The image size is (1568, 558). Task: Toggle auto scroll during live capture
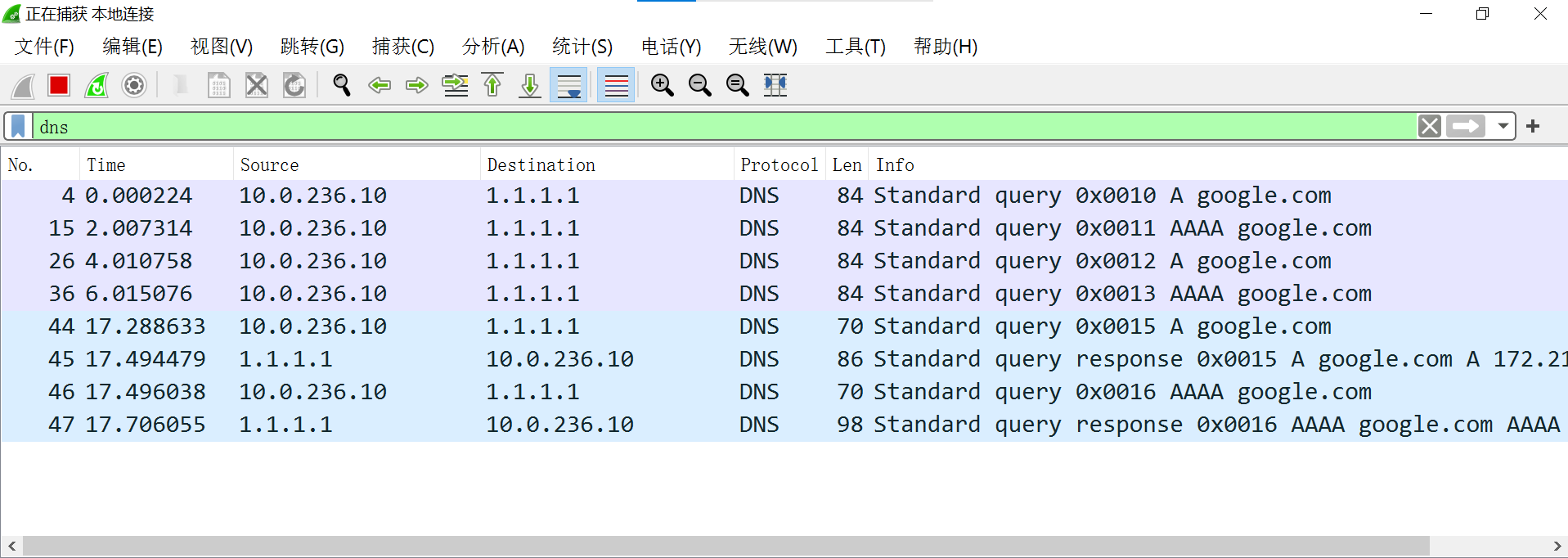pos(568,85)
